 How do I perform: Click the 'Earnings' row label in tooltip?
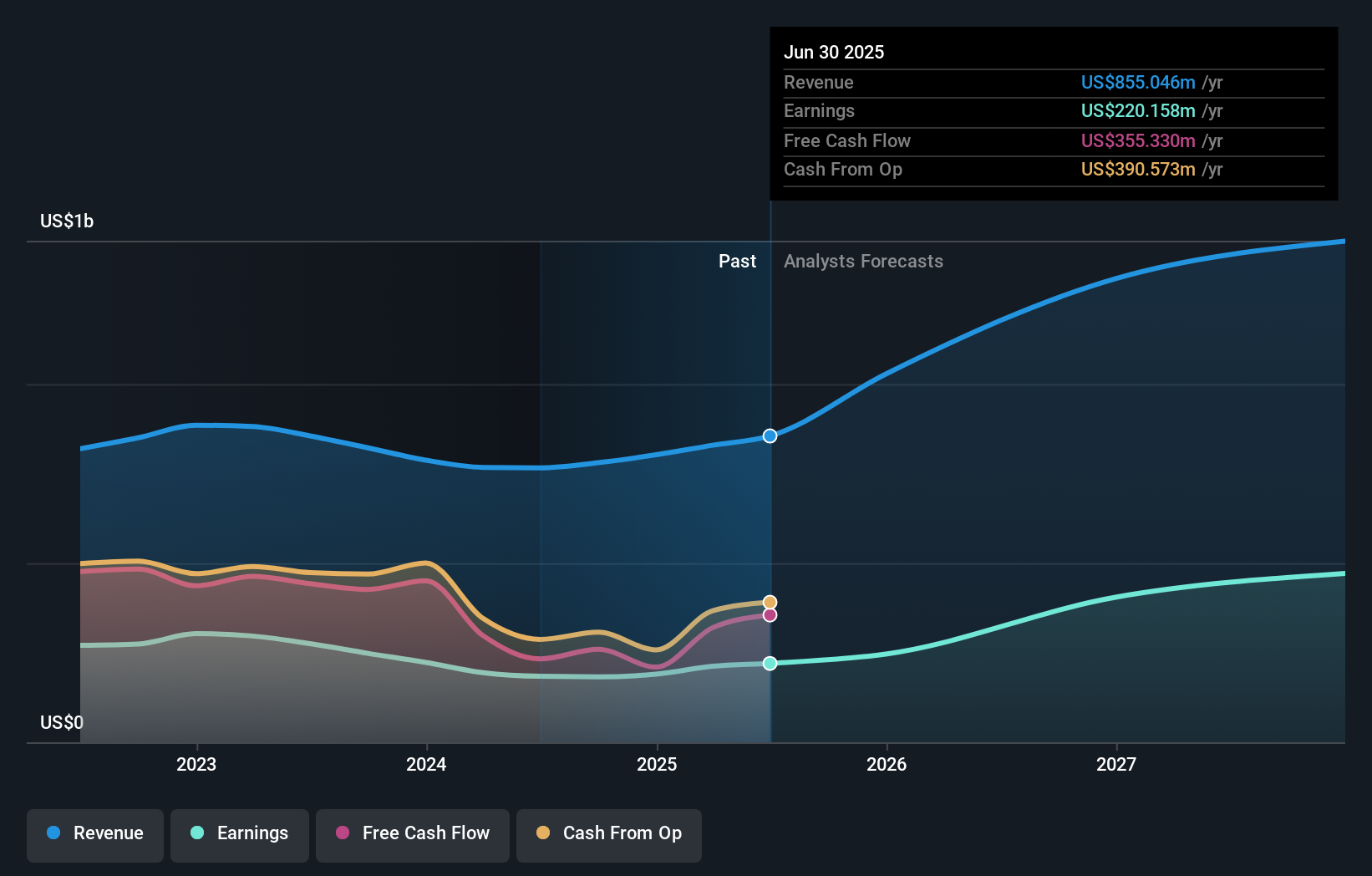[819, 110]
